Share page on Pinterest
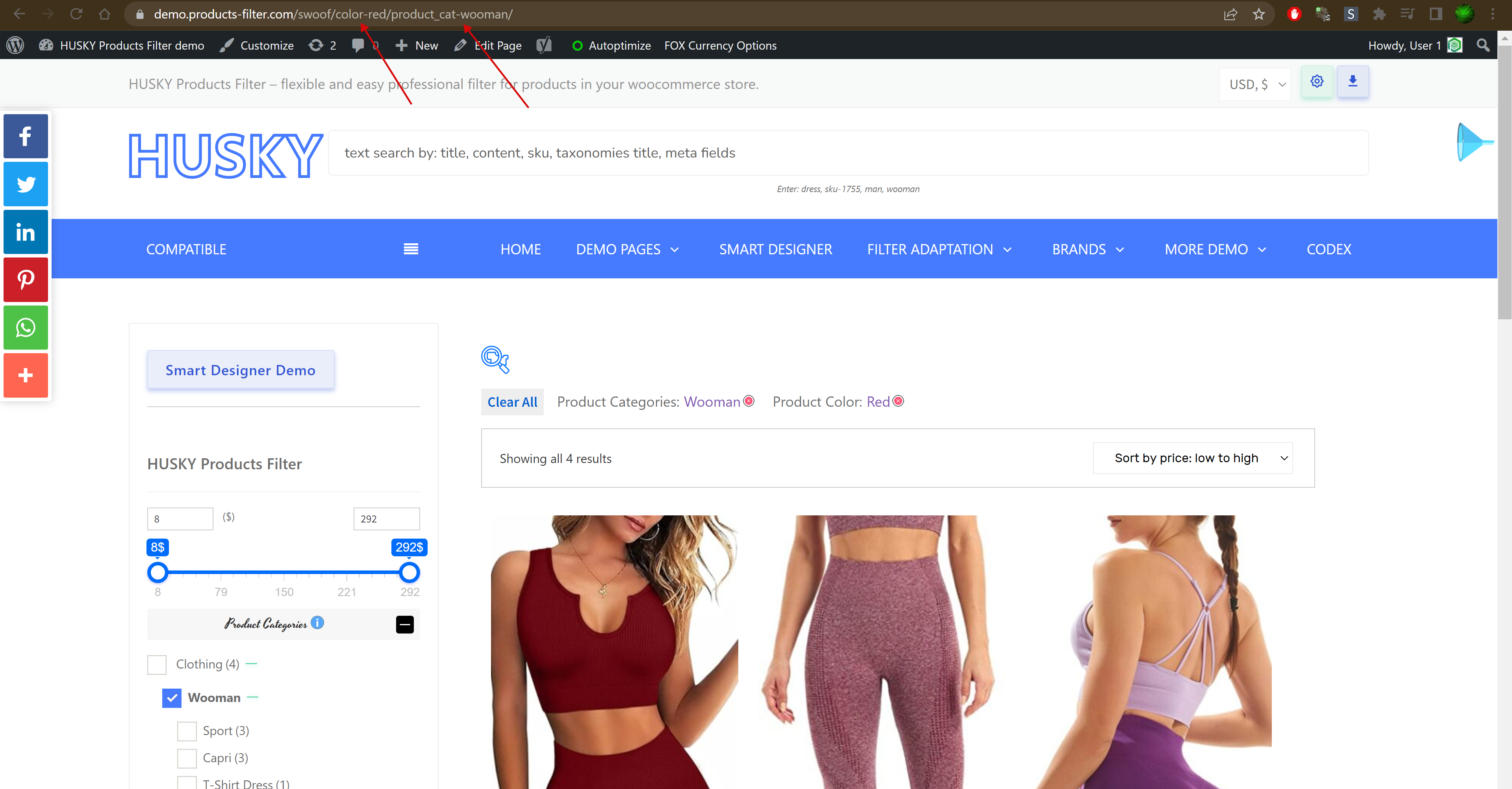The width and height of the screenshot is (1512, 789). [x=25, y=280]
